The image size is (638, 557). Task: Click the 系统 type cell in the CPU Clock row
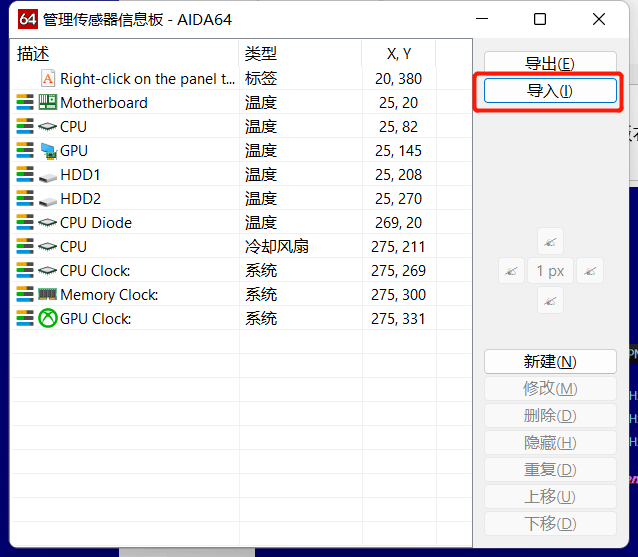(261, 271)
